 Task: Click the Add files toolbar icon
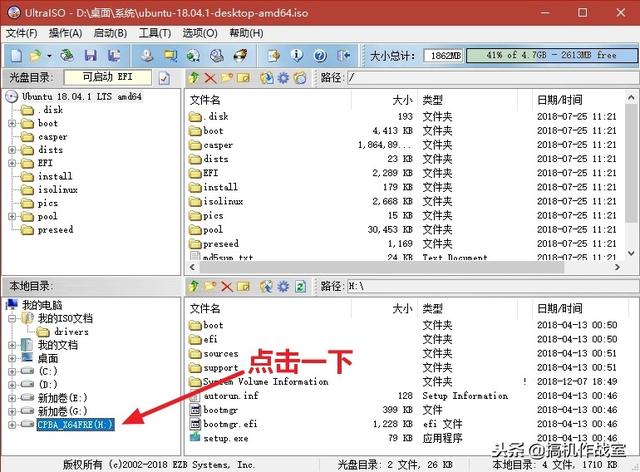[x=273, y=55]
